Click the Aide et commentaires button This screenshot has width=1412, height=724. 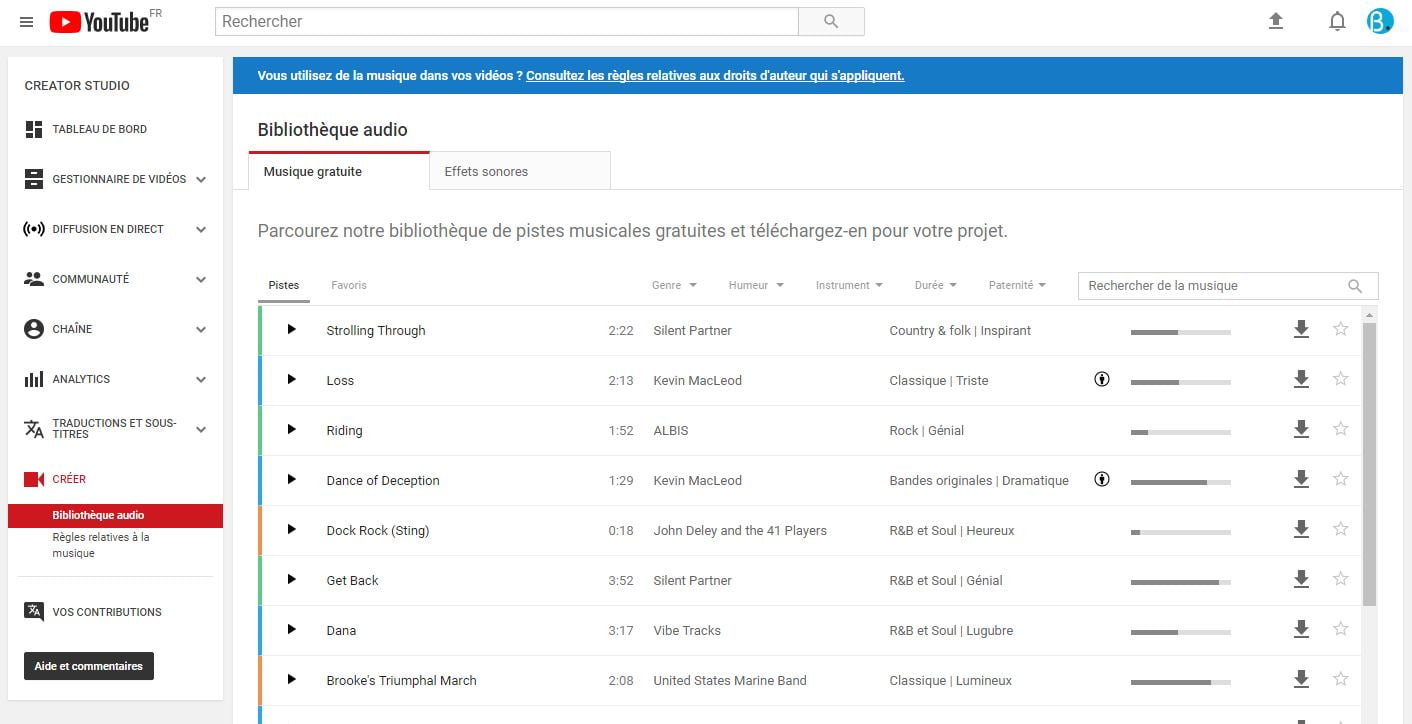[x=89, y=666]
